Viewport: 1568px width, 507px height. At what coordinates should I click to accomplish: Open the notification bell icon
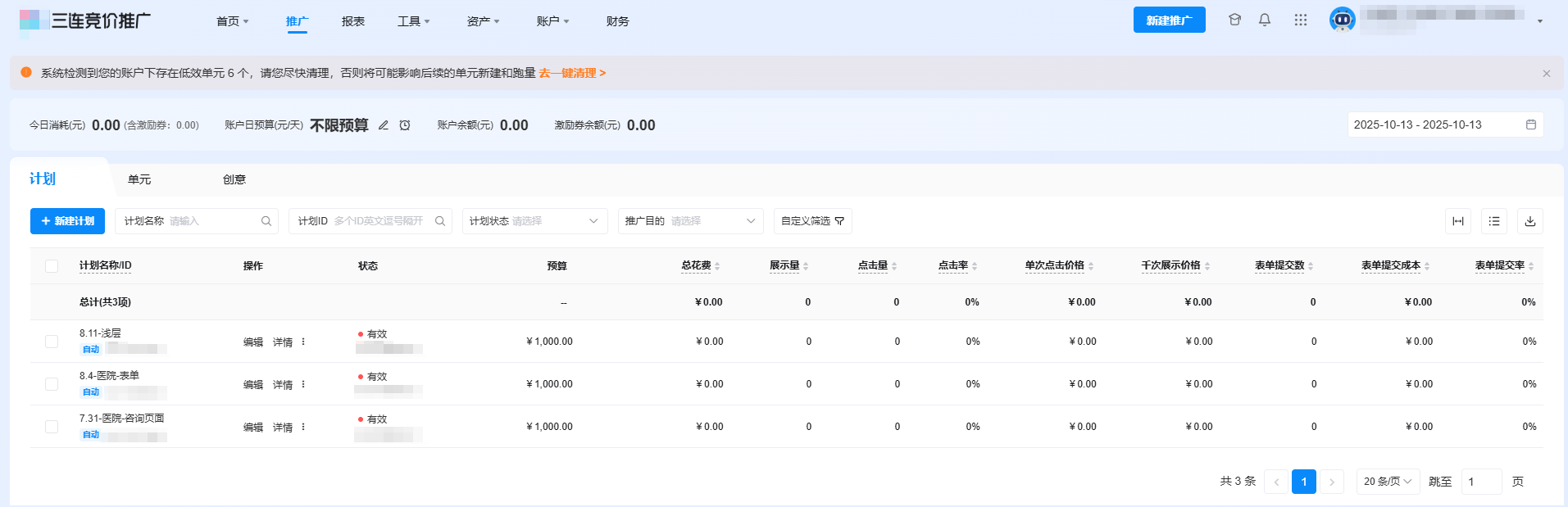click(1265, 20)
